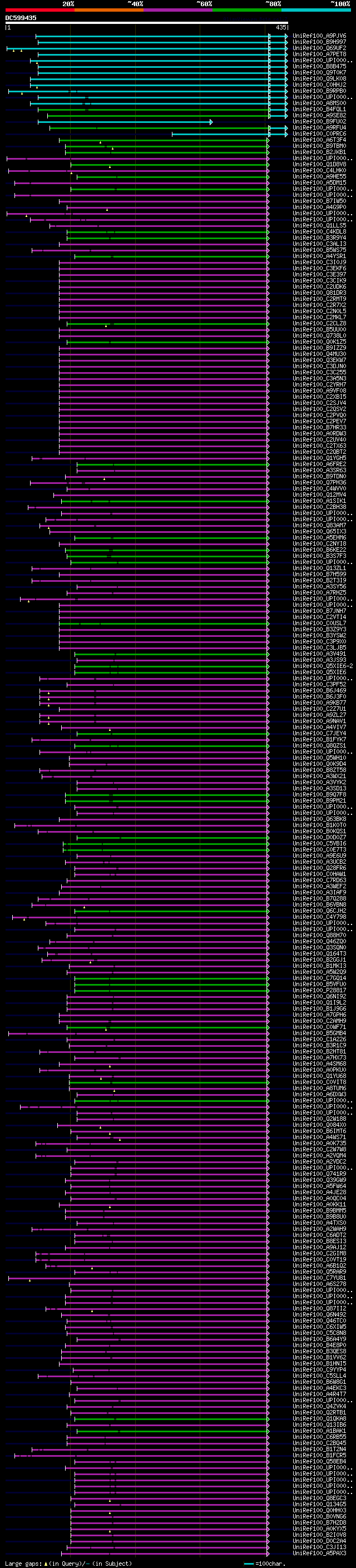The width and height of the screenshot is (356, 1568).
Task: Select the UniRef100_Q58EB4 label
Action: (x=319, y=1461)
